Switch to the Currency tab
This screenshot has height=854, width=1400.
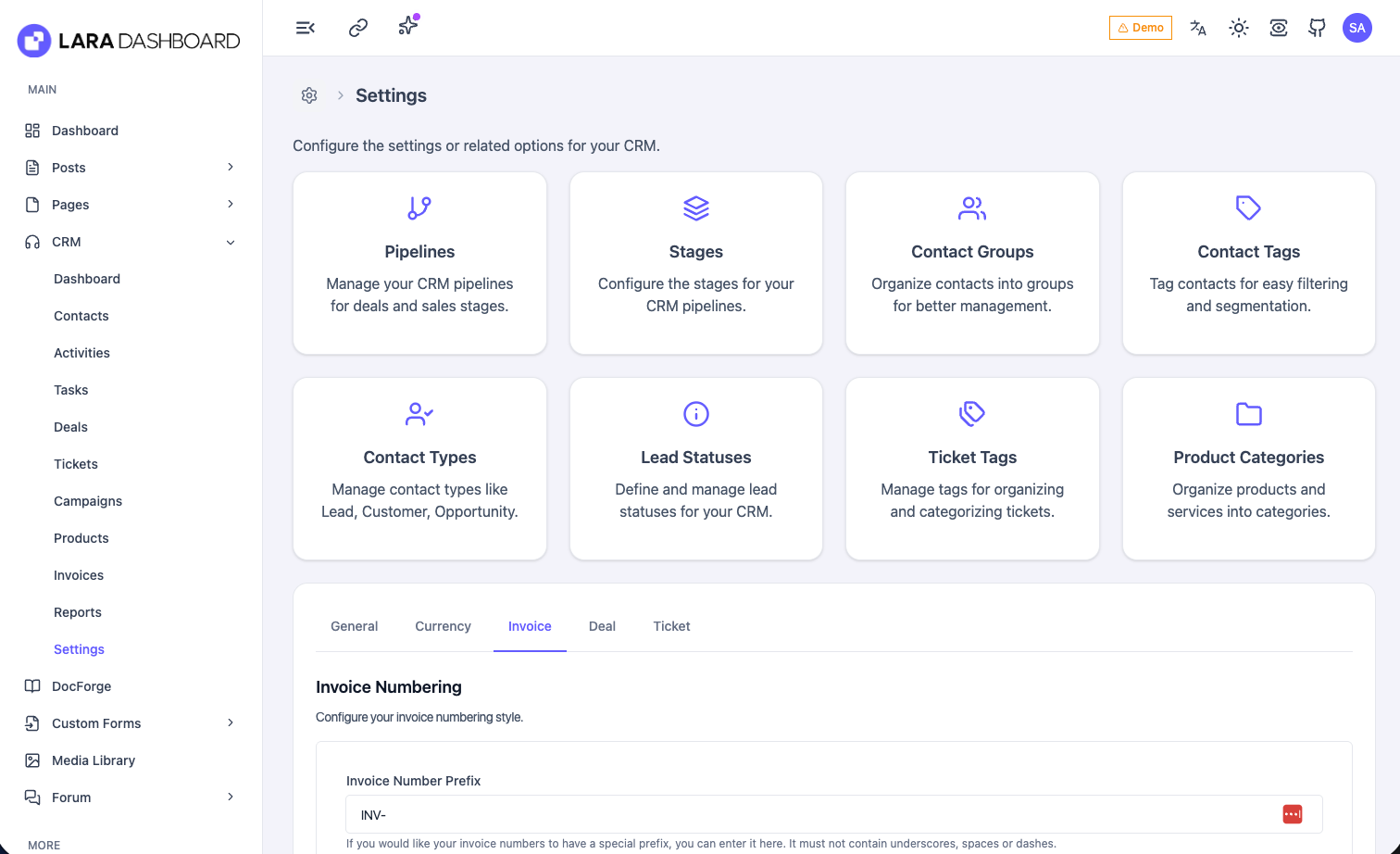click(x=443, y=626)
